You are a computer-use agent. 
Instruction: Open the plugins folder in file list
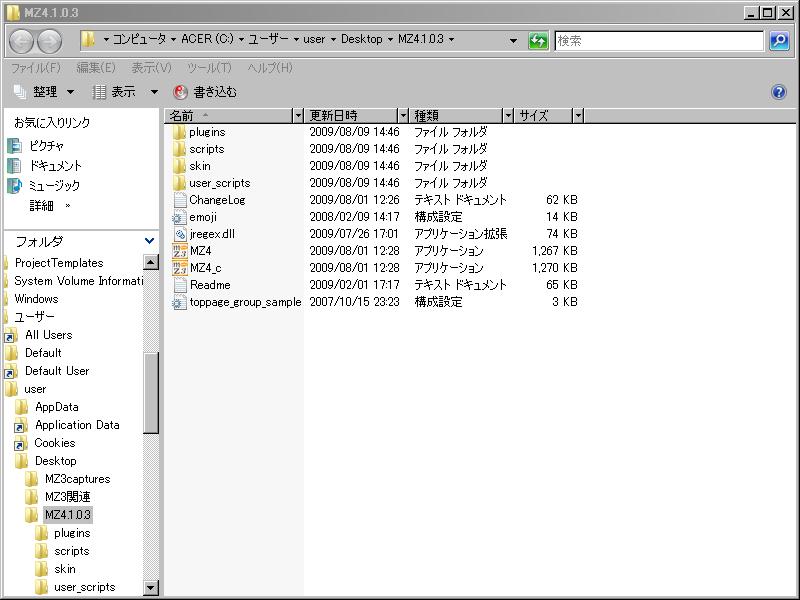(206, 132)
